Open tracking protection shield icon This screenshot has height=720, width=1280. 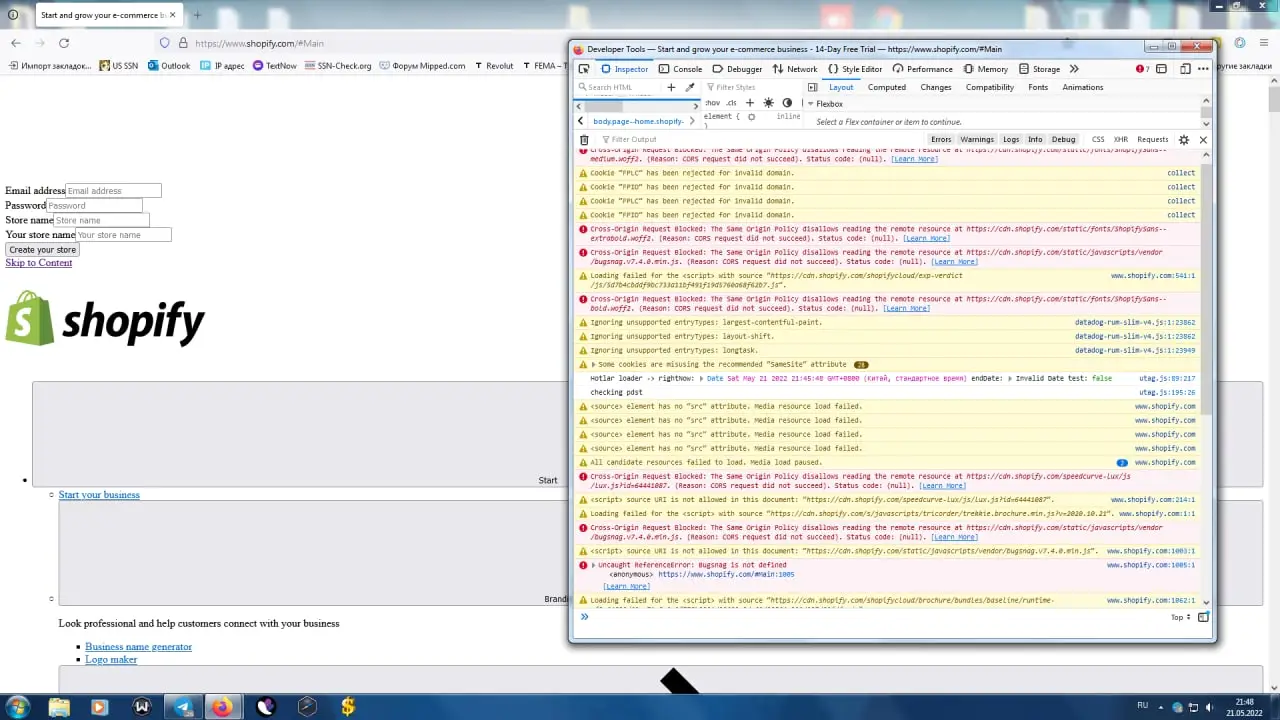[165, 43]
